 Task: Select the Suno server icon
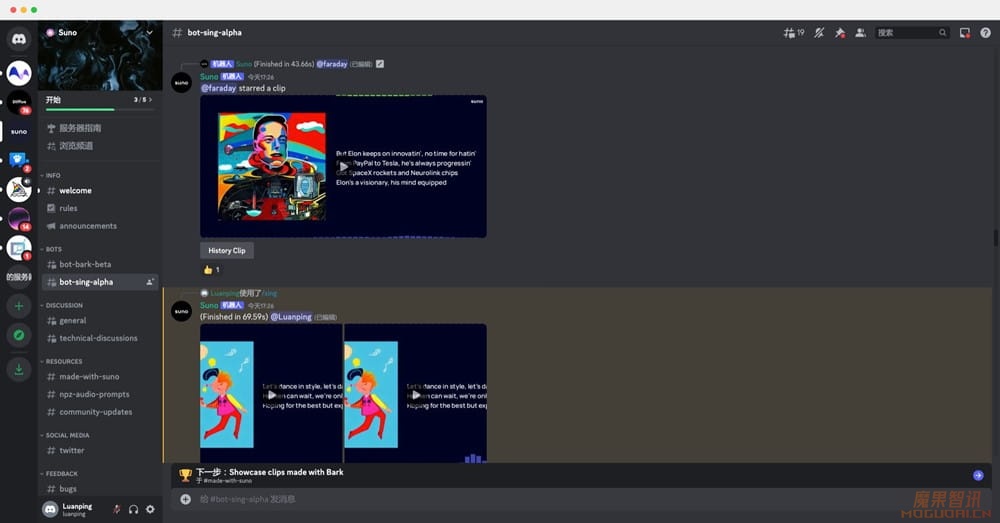tap(19, 131)
